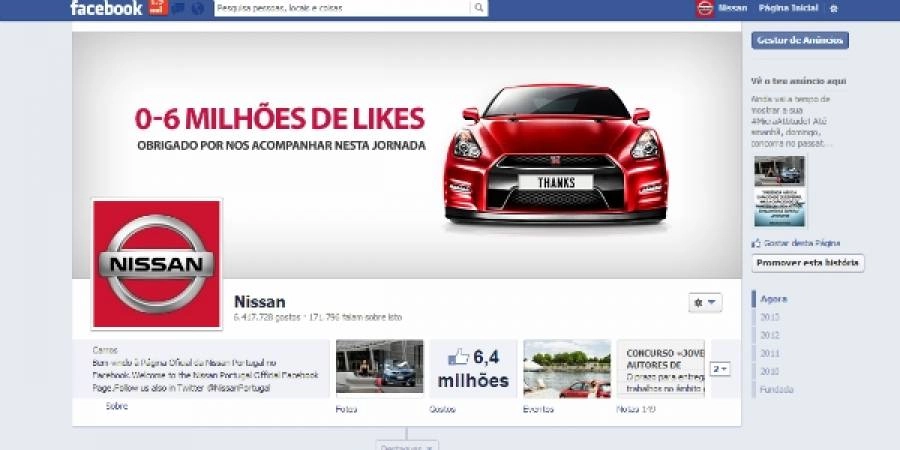
Task: Open the Nissan profile avatar in top bar
Action: coord(705,8)
